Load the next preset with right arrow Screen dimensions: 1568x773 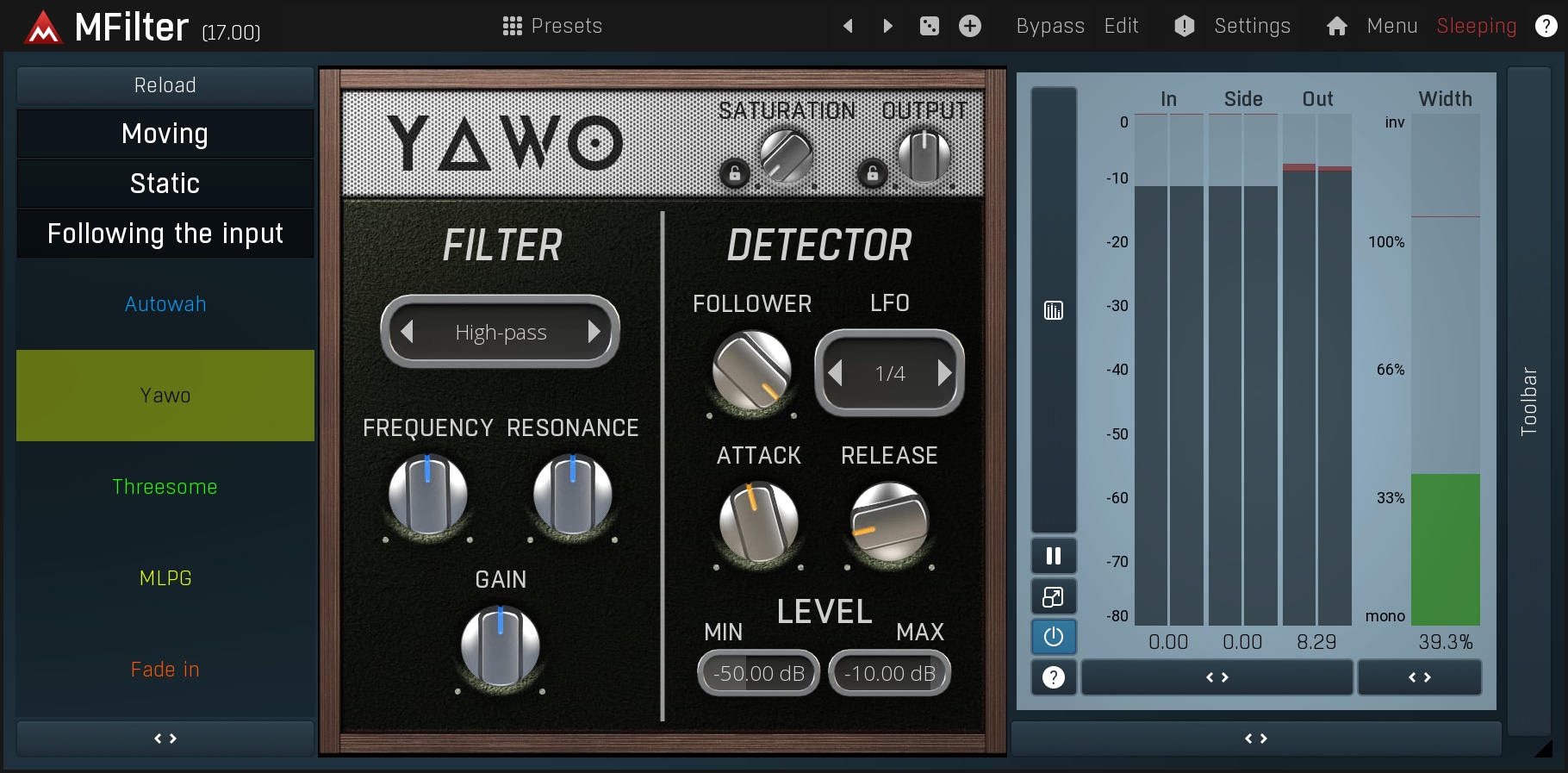coord(888,26)
